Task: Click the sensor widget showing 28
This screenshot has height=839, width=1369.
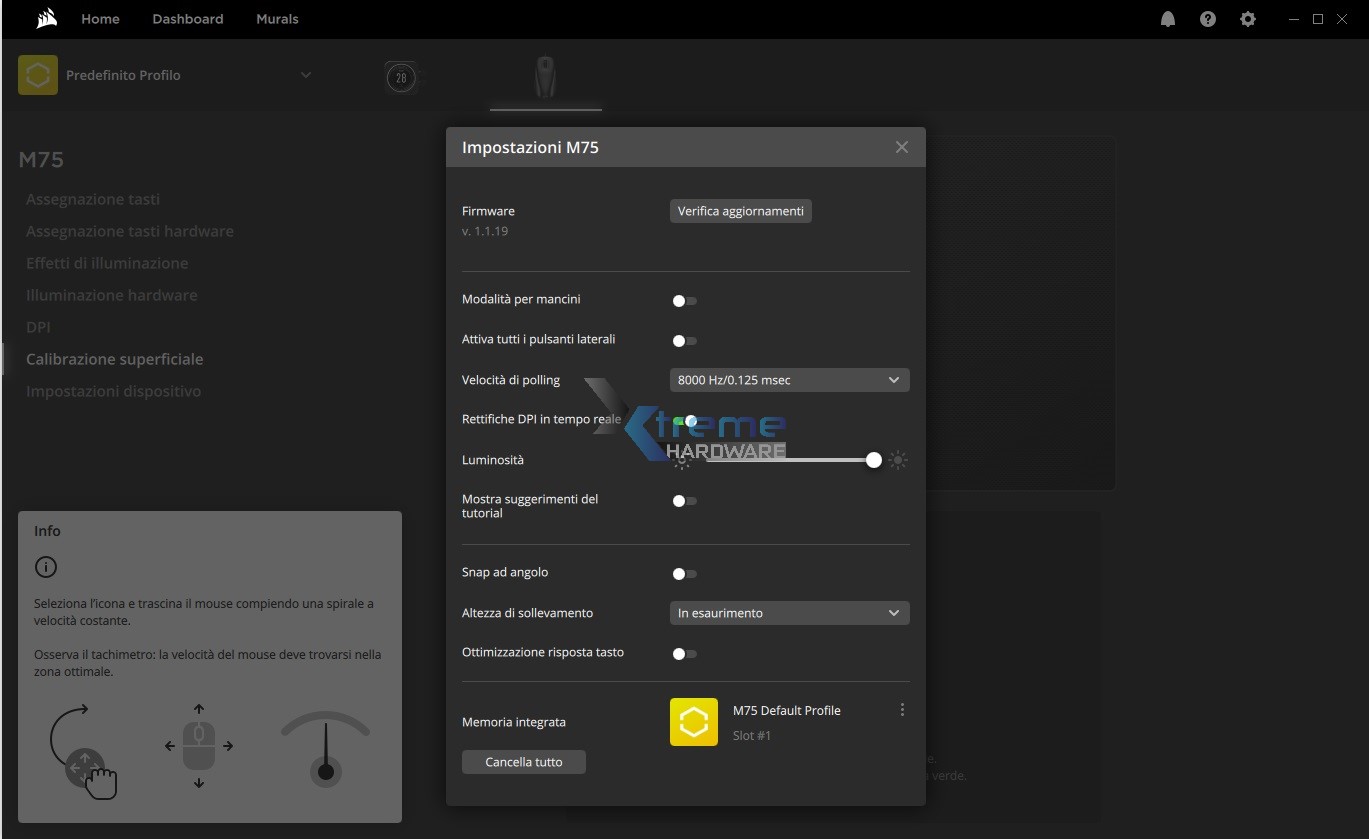Action: pyautogui.click(x=401, y=76)
